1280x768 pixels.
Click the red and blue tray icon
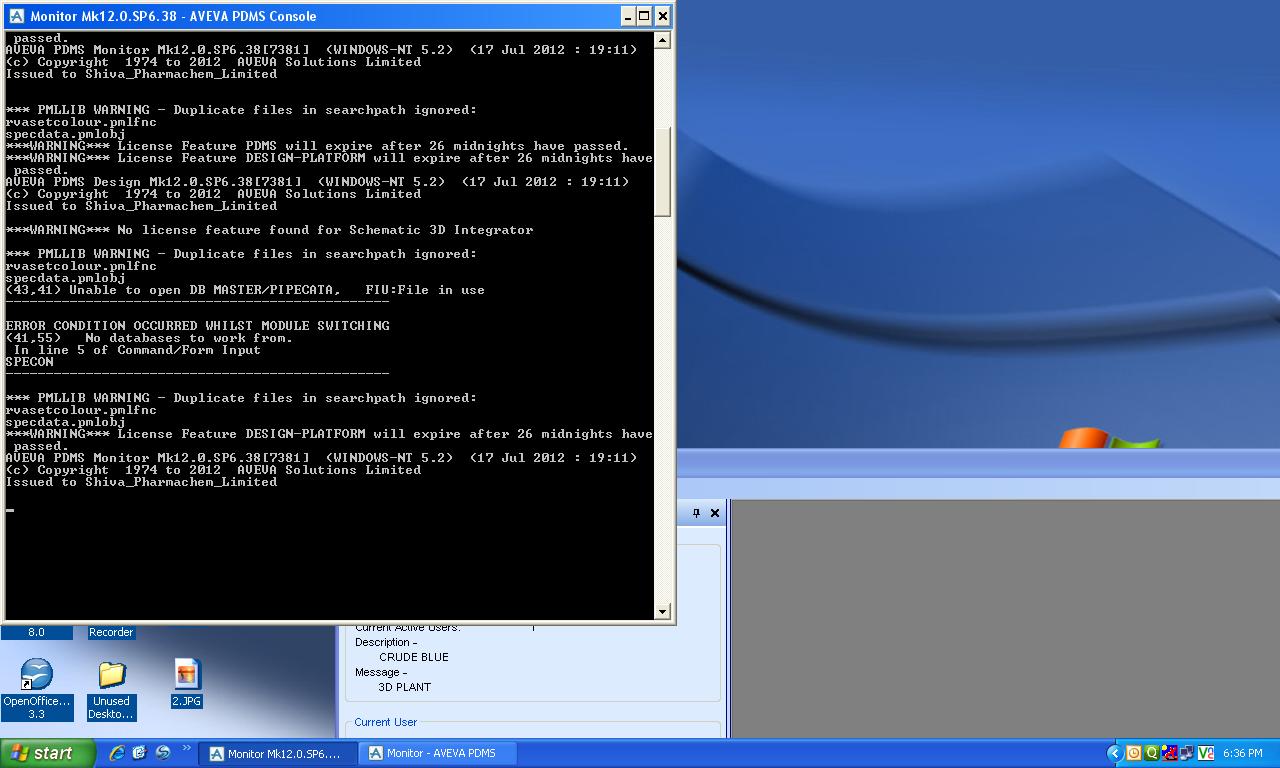click(1170, 753)
